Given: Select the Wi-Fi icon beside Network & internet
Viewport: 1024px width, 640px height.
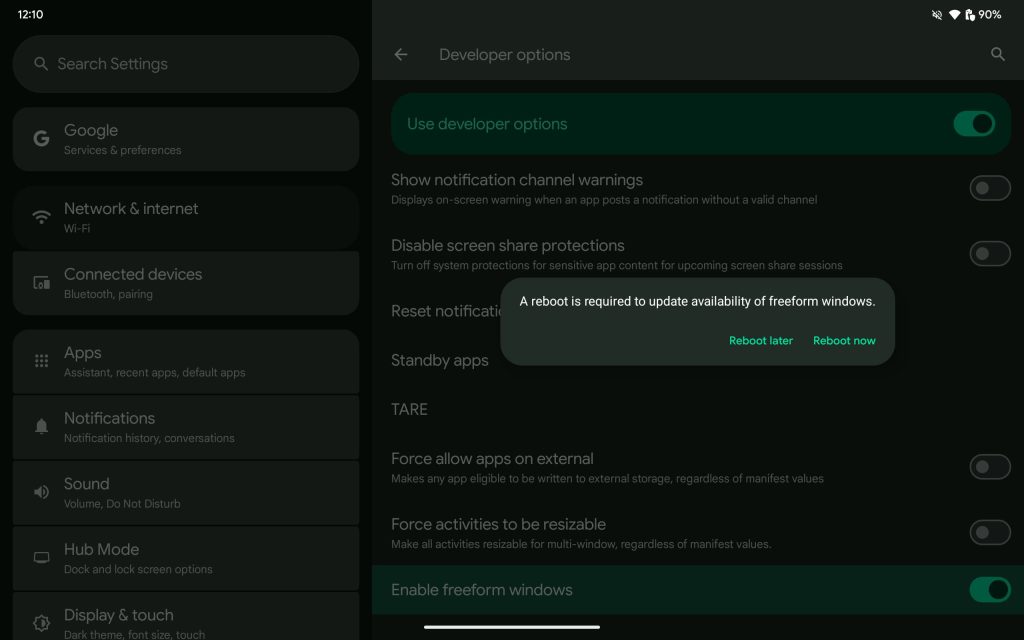Looking at the screenshot, I should [41, 216].
